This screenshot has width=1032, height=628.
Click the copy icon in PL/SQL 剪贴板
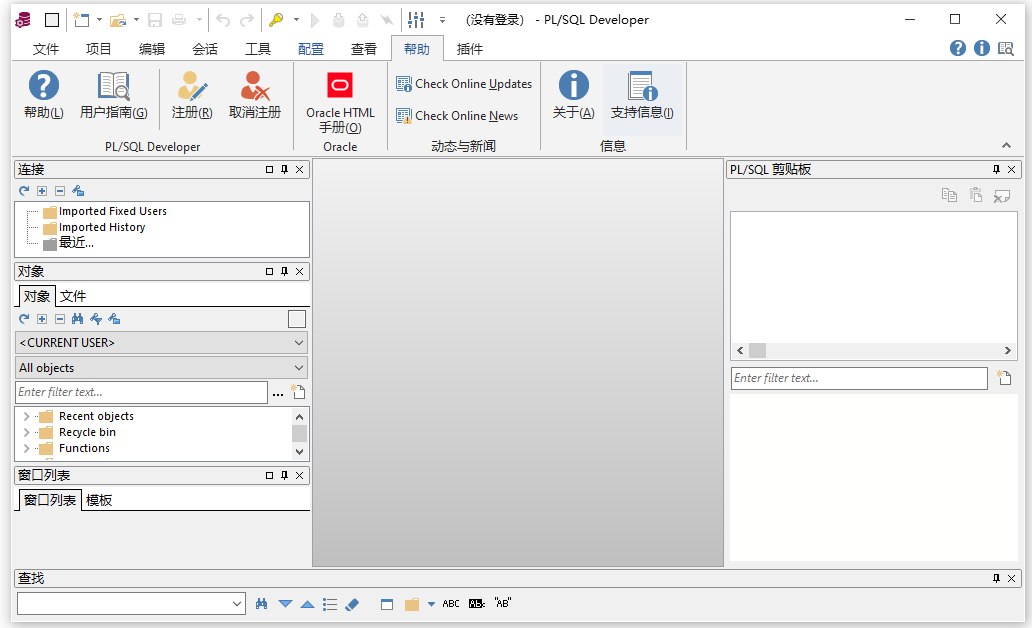coord(949,195)
